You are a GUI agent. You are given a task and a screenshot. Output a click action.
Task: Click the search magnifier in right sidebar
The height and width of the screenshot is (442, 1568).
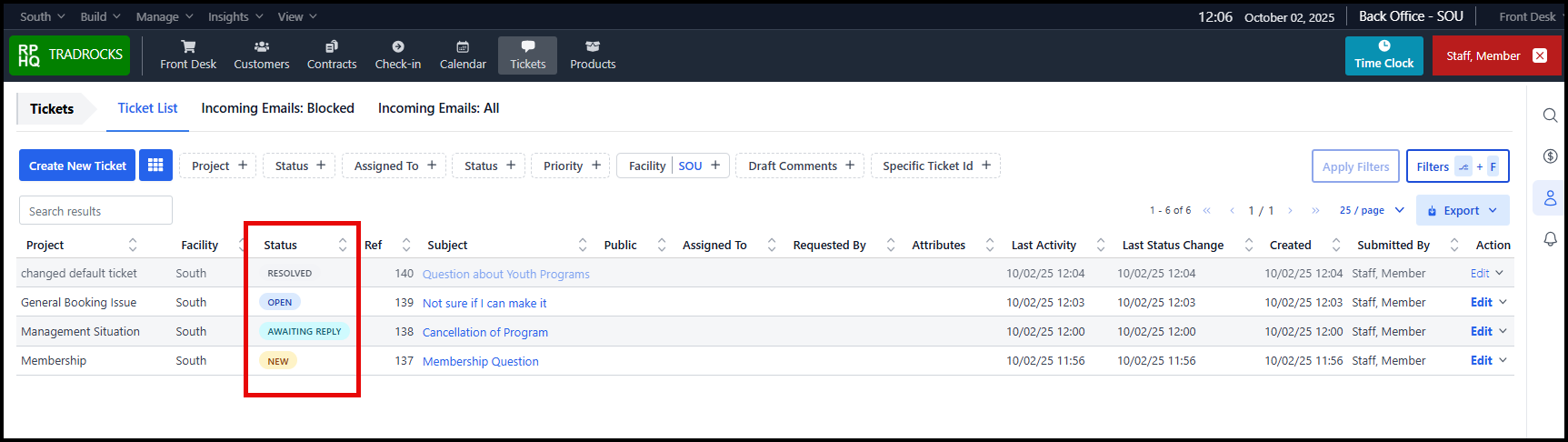click(1550, 116)
